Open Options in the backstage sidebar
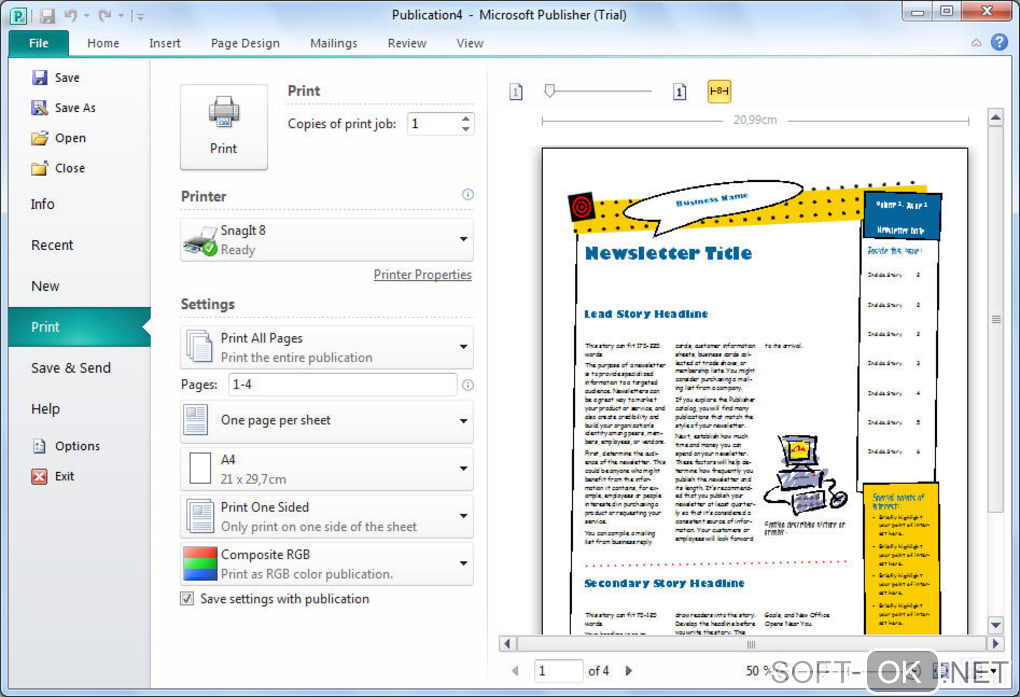 (x=66, y=446)
